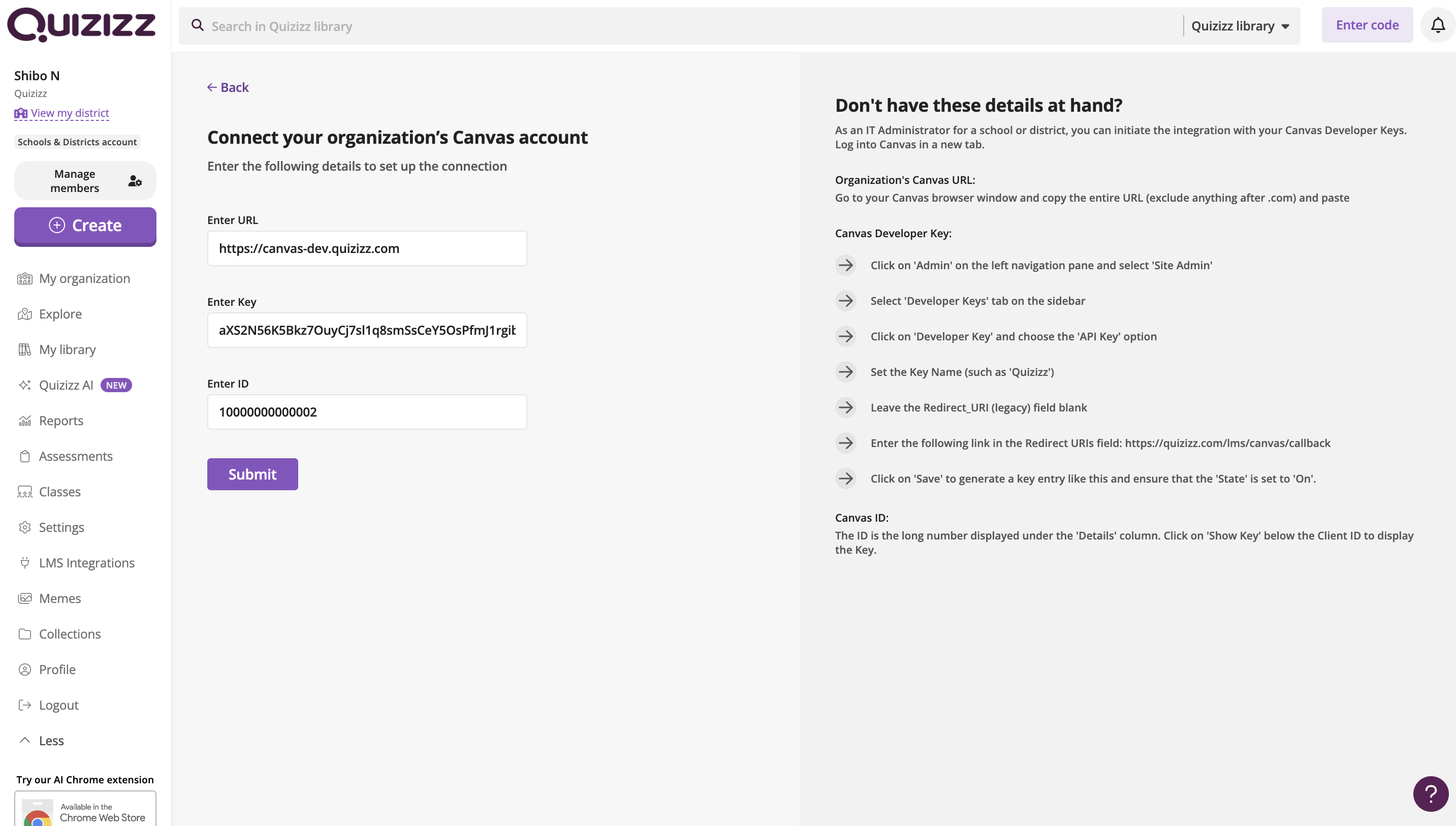Click the search magnifier icon
Viewport: 1456px width, 826px height.
pos(198,25)
